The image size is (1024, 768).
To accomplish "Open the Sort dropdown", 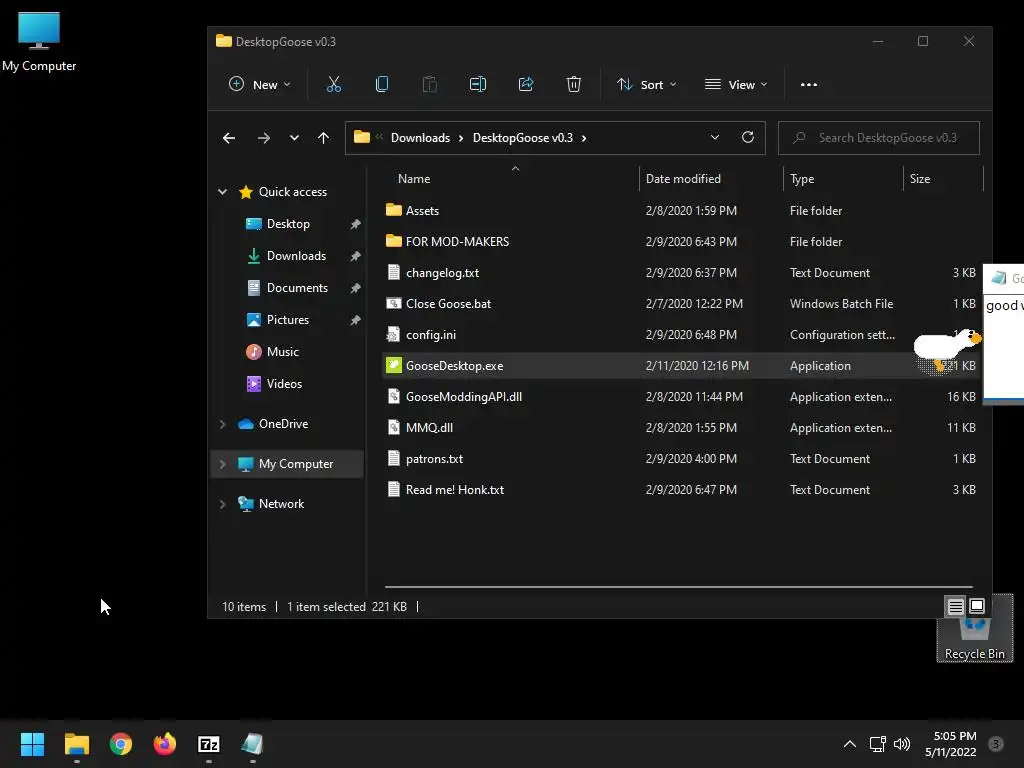I will (647, 84).
